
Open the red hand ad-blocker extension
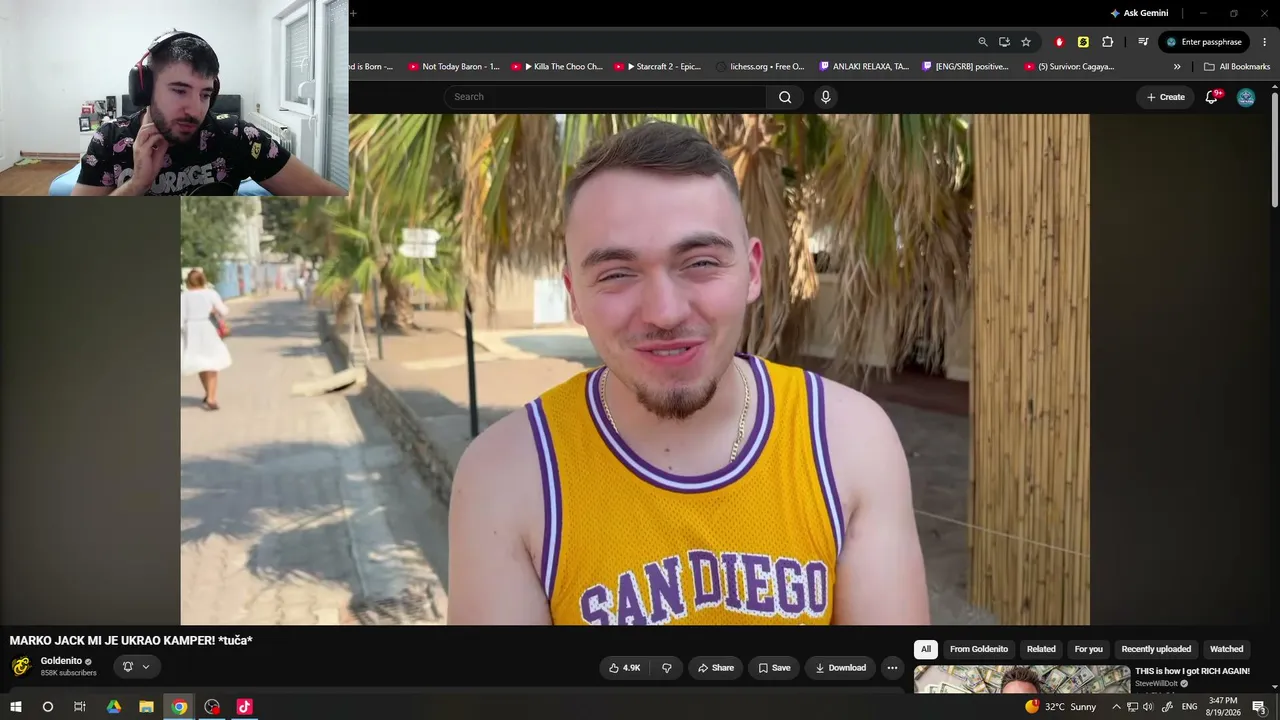click(x=1059, y=42)
